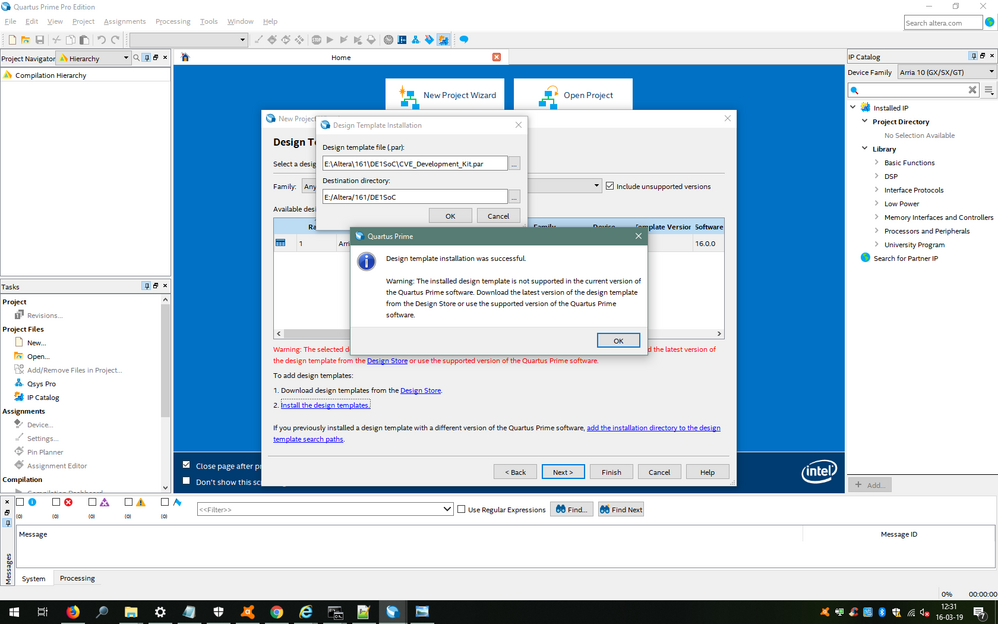Open the File menu
The width and height of the screenshot is (998, 624).
(x=10, y=21)
